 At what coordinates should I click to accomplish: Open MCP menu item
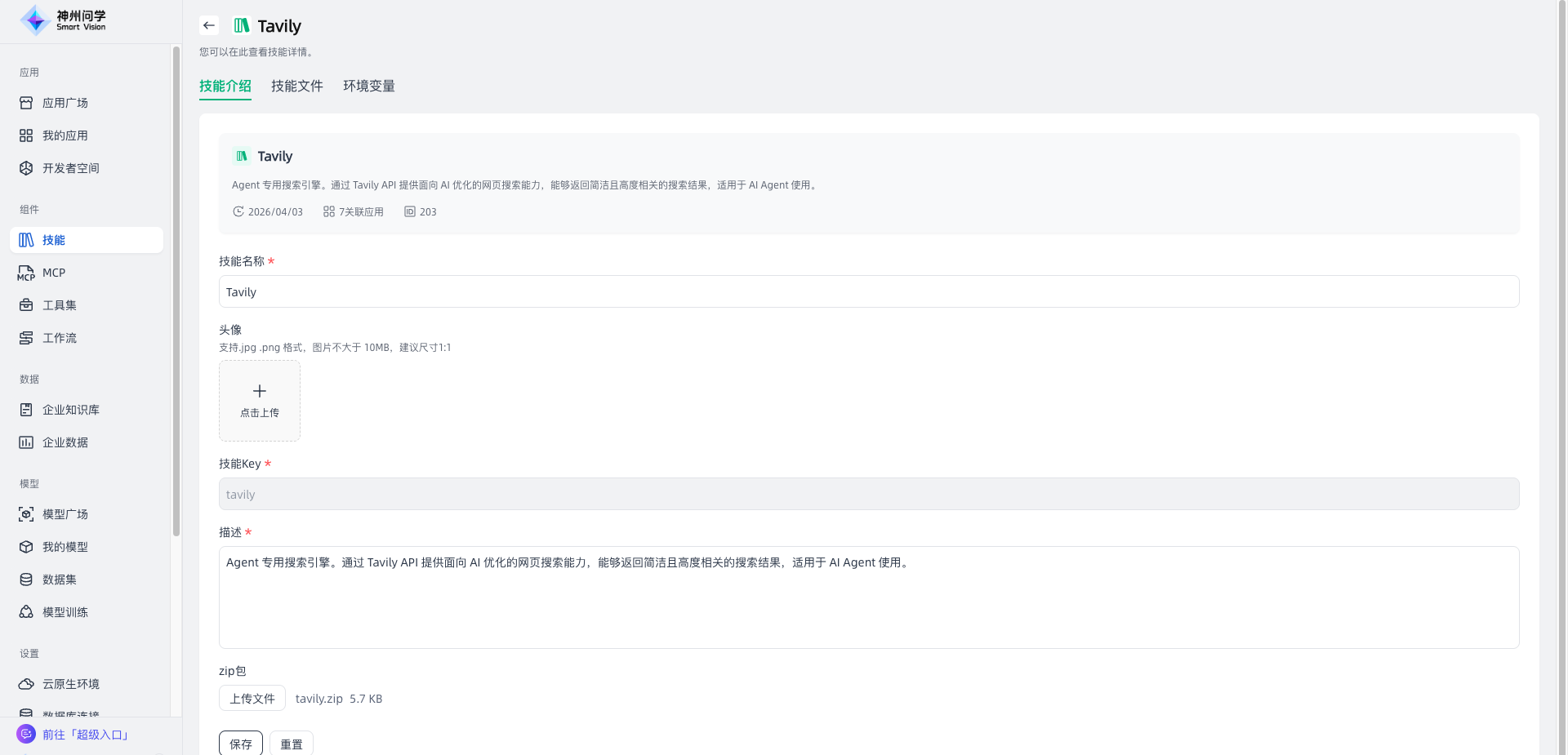[87, 273]
